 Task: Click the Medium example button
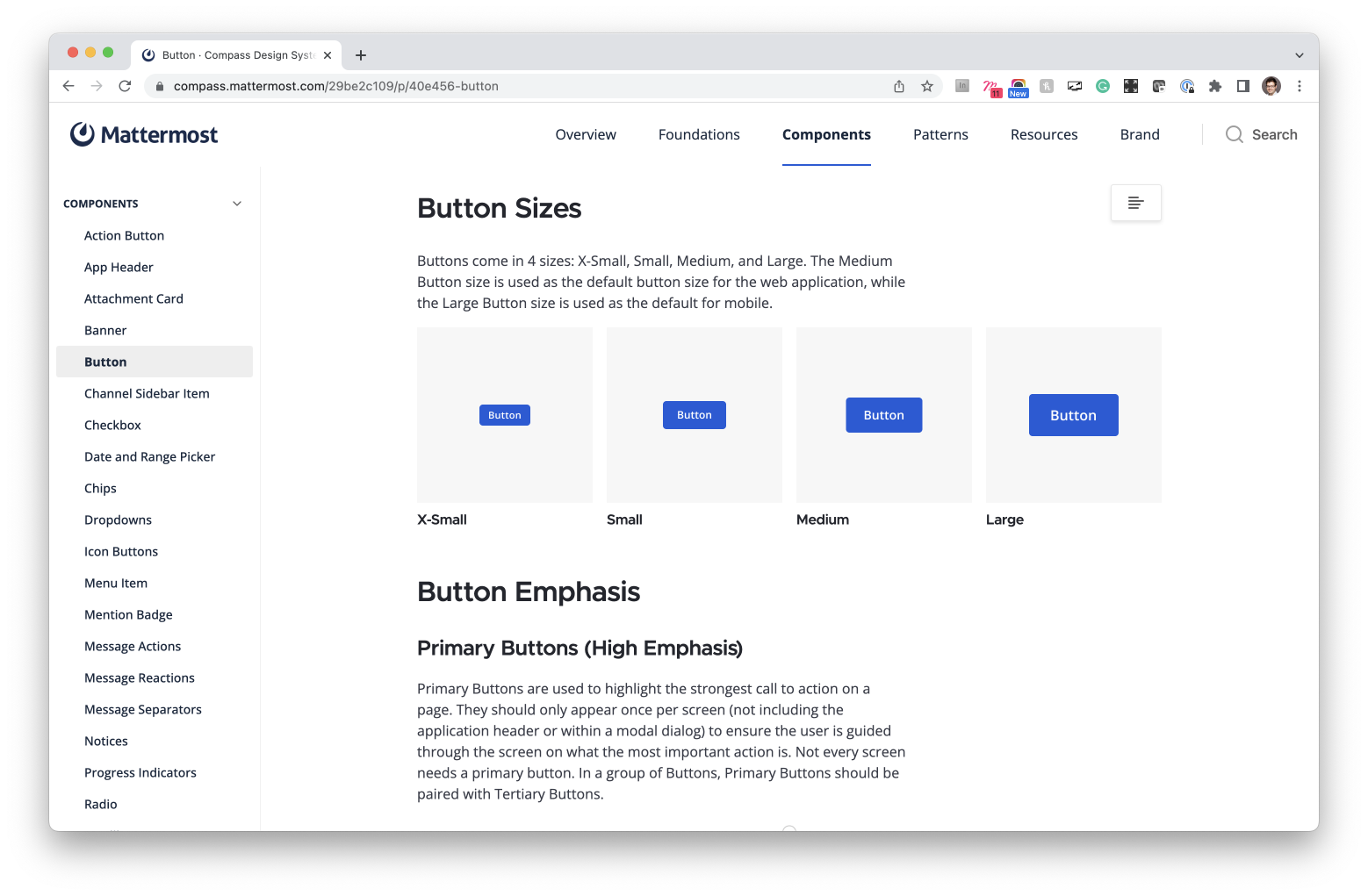coord(884,415)
